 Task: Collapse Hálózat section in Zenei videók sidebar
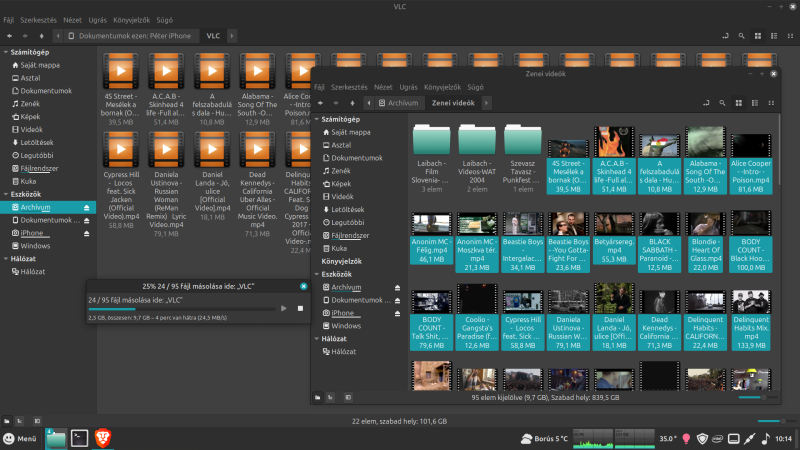[x=317, y=339]
